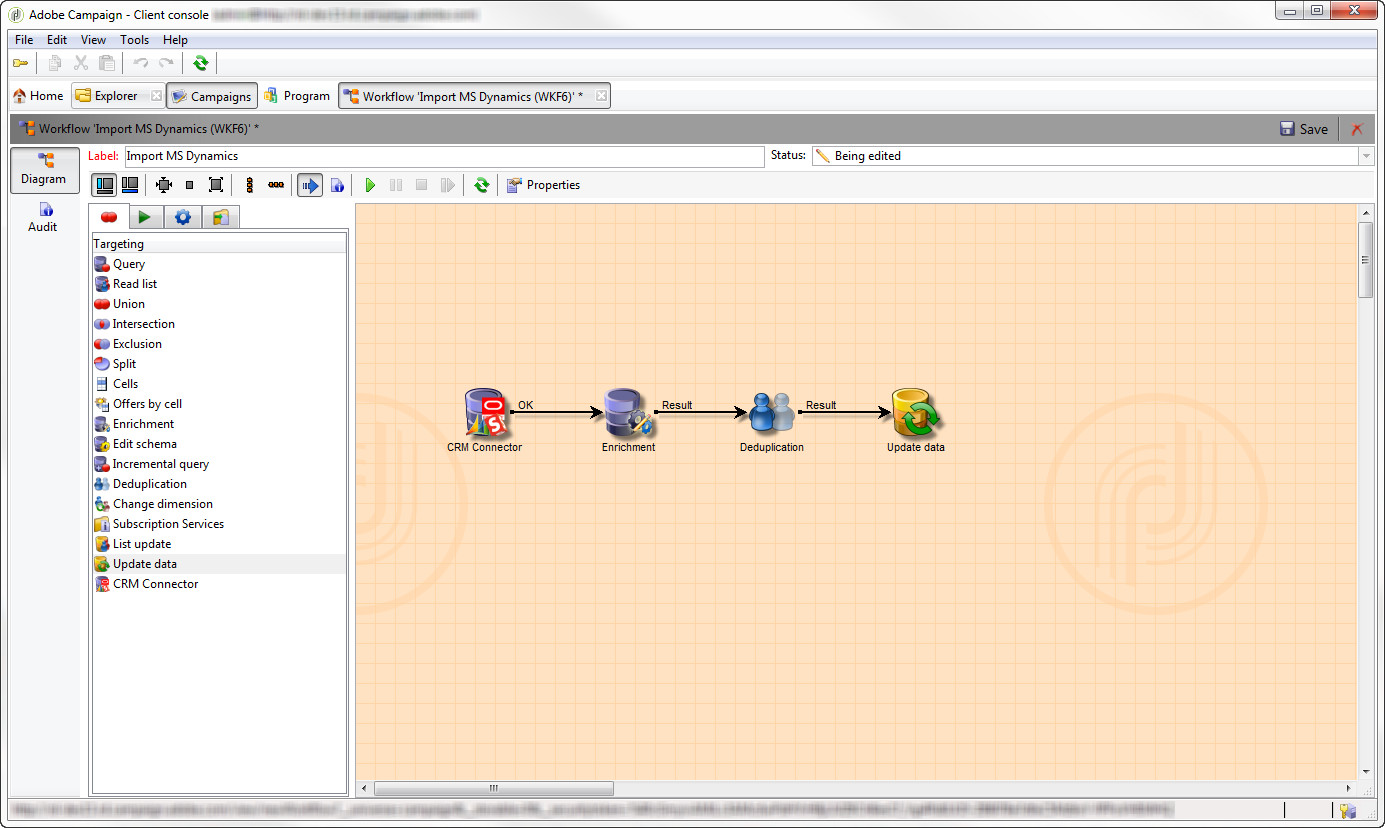Click the yellow key icon in the main toolbar
The height and width of the screenshot is (828, 1385).
pos(20,63)
